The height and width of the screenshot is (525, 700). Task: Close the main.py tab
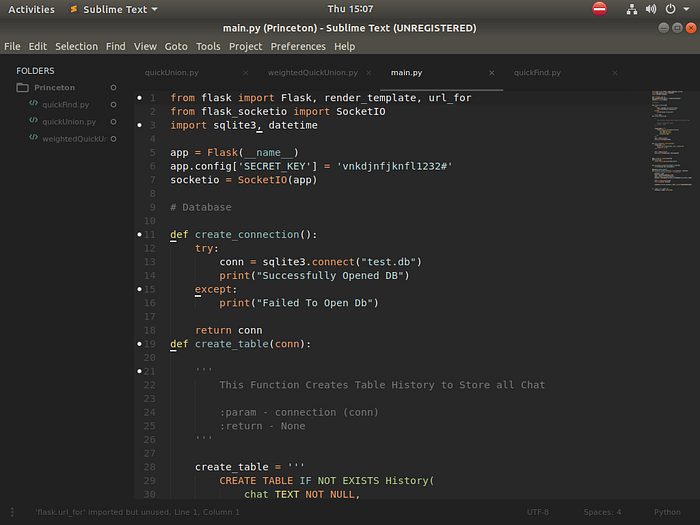(x=492, y=72)
